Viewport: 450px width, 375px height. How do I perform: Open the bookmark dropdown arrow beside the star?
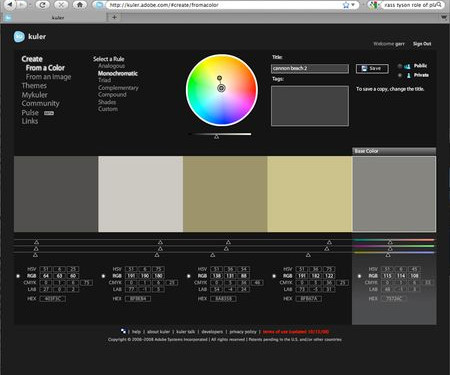coord(353,5)
